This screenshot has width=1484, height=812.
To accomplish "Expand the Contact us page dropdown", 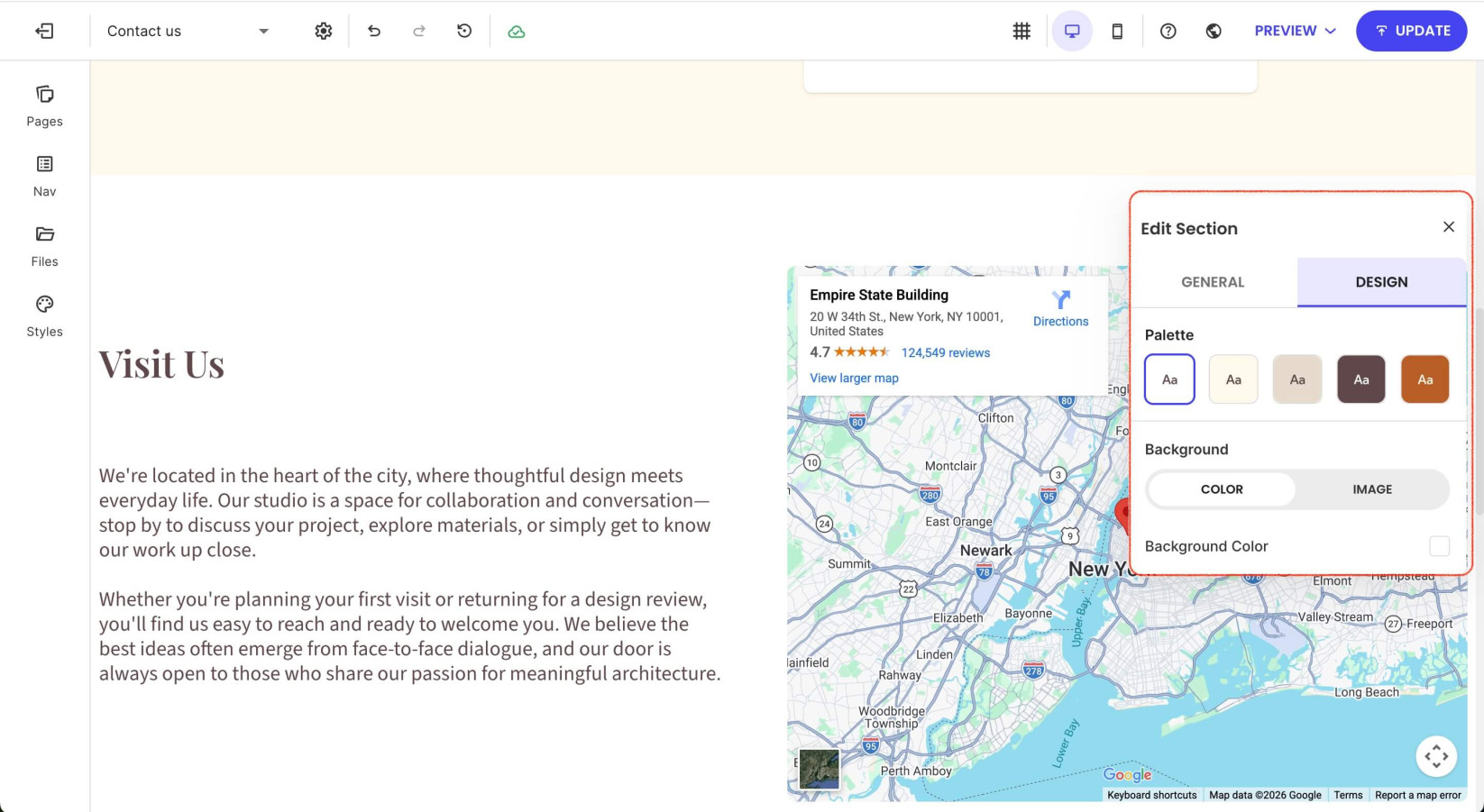I will [188, 31].
